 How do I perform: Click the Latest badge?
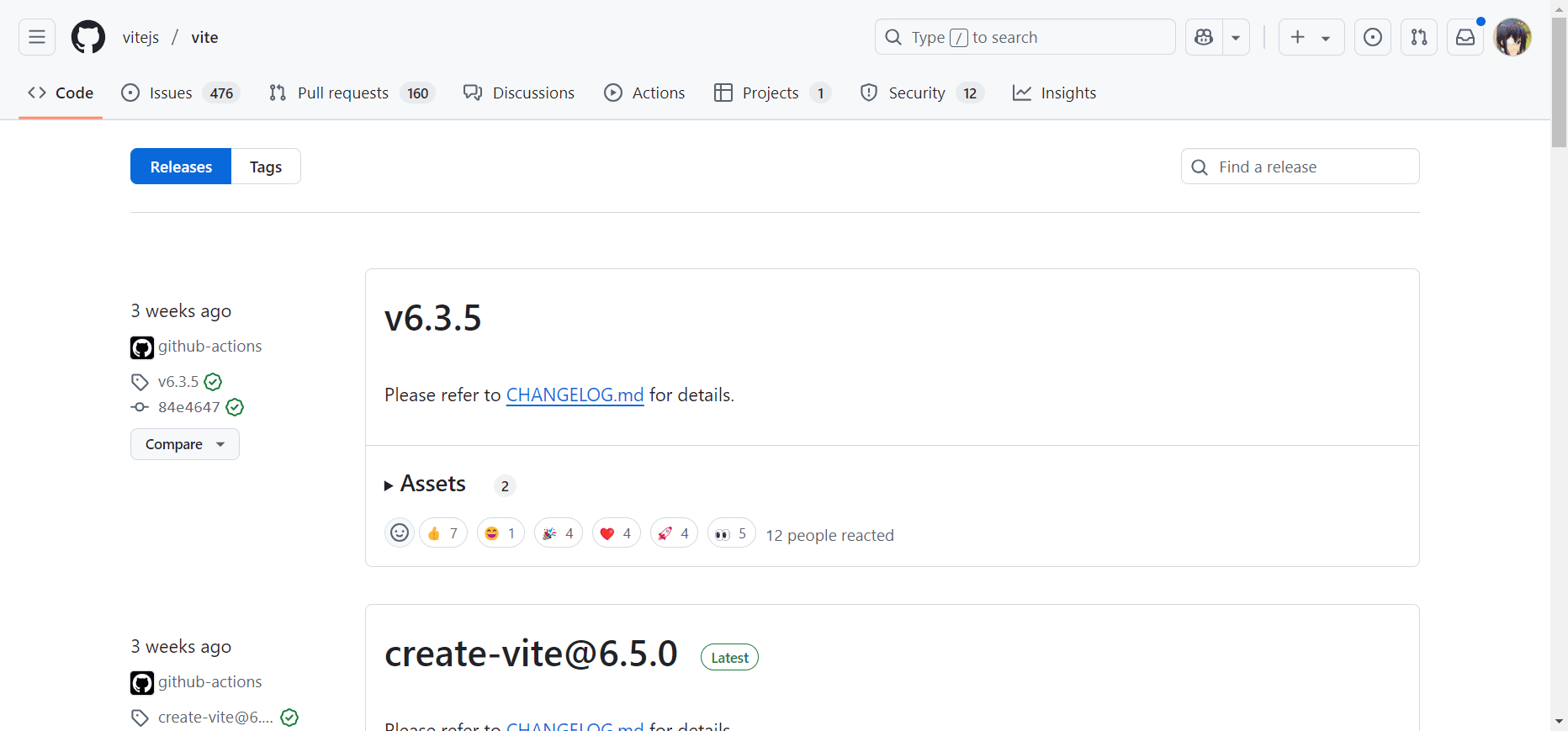pyautogui.click(x=729, y=658)
